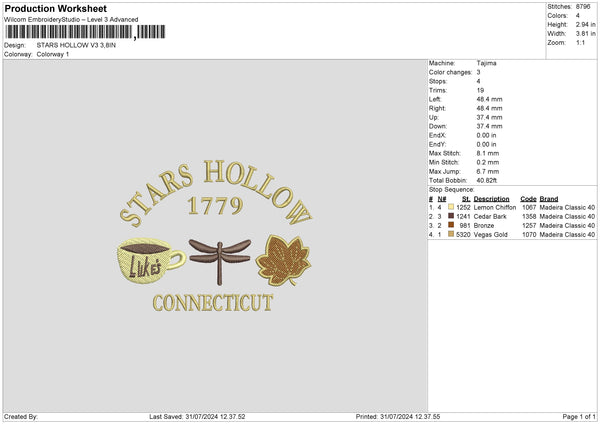Click design name 'STARS HOLLOW V3 3,8IN'
Screen dimensions: 600x424
point(76,45)
